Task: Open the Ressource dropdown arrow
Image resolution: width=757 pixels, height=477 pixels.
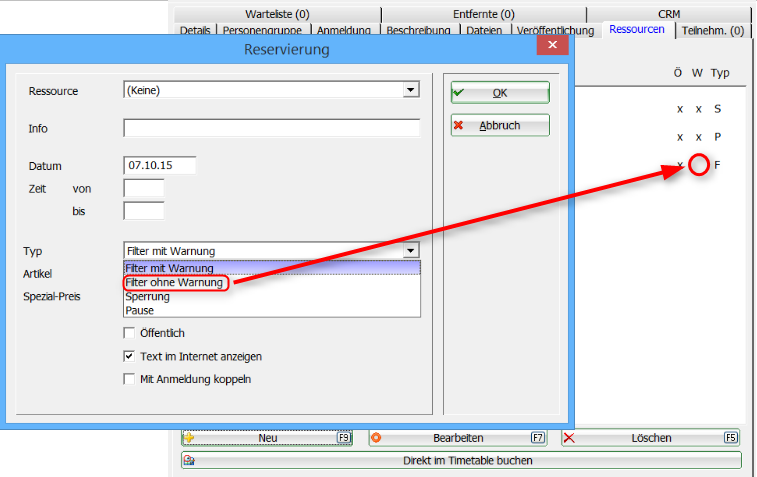Action: point(410,90)
